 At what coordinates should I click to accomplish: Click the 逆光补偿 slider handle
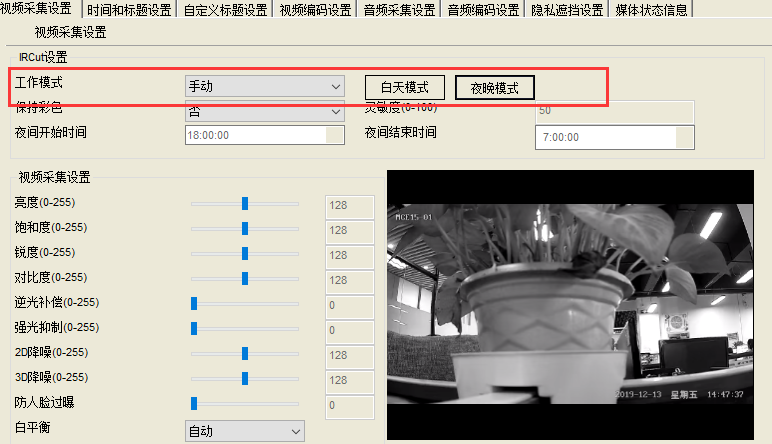pyautogui.click(x=194, y=304)
